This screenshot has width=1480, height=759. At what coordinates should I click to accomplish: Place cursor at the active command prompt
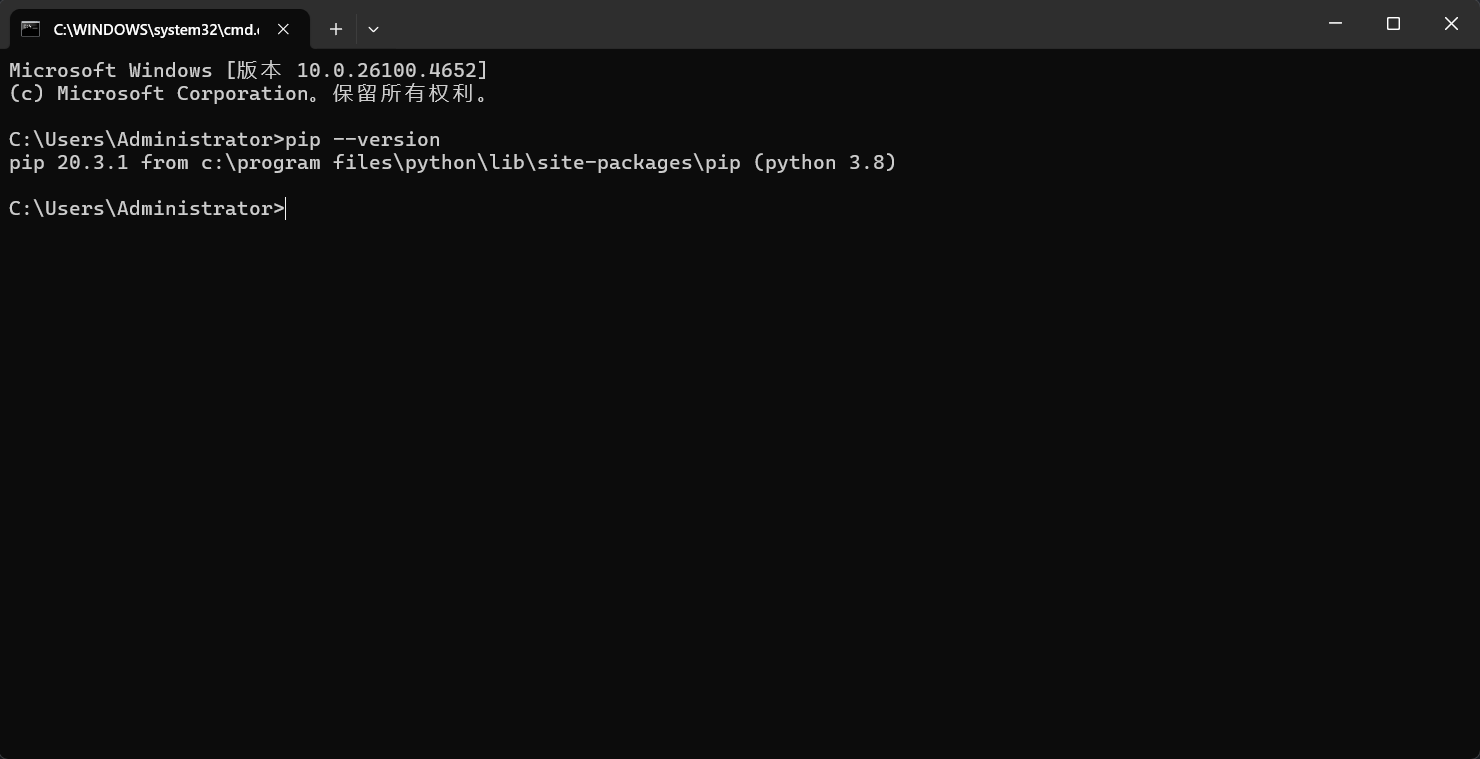coord(286,208)
